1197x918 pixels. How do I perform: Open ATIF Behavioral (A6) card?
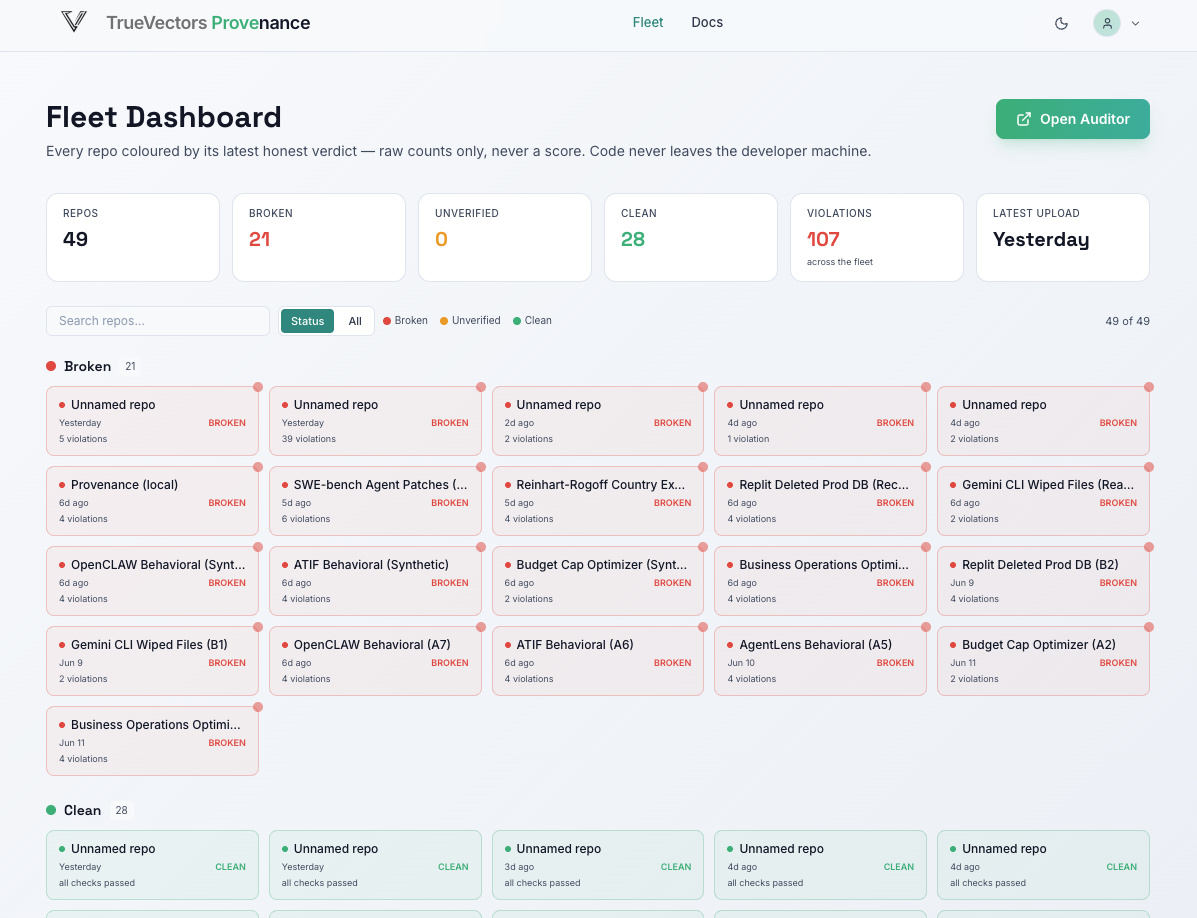pos(598,662)
